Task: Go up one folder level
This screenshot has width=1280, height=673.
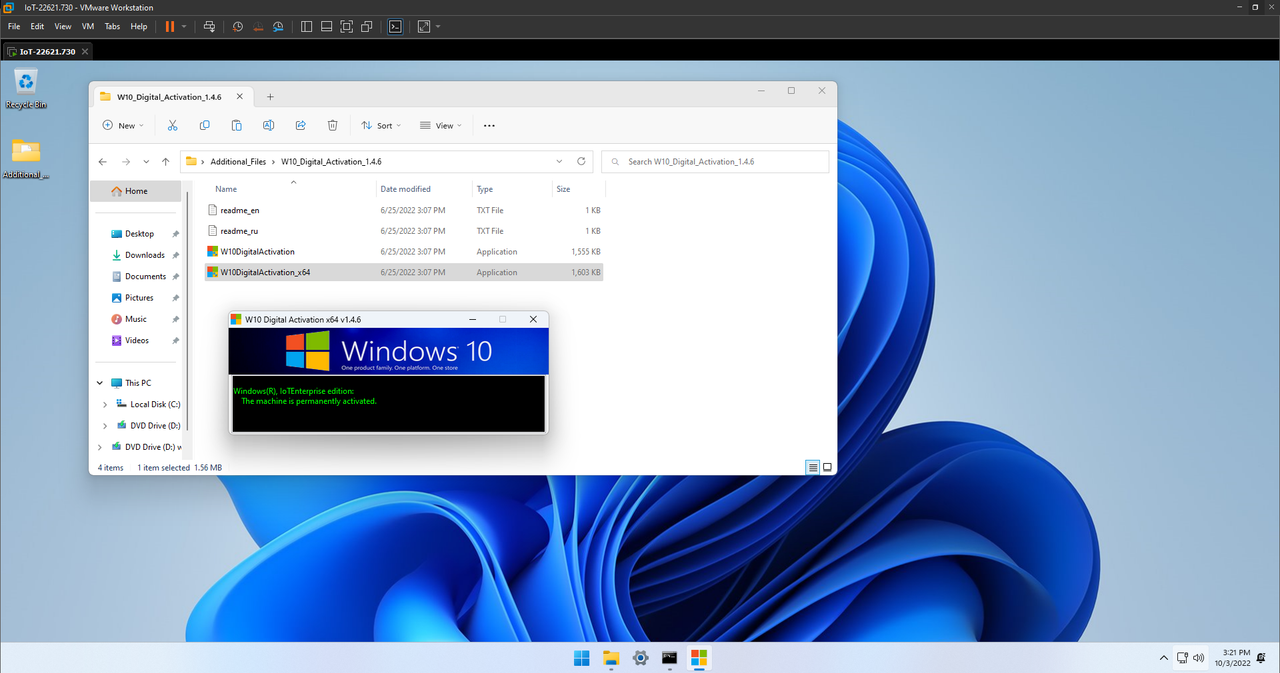Action: tap(165, 161)
